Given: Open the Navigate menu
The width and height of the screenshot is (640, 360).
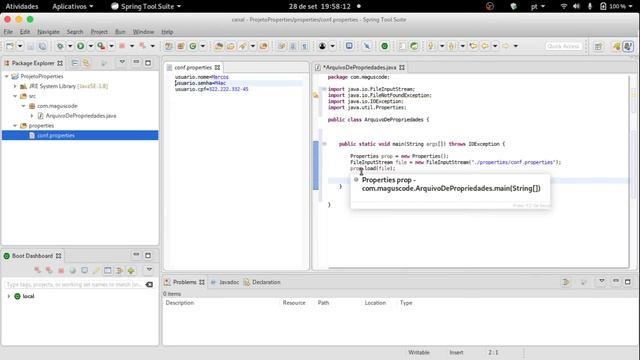Looking at the screenshot, I should (x=49, y=31).
